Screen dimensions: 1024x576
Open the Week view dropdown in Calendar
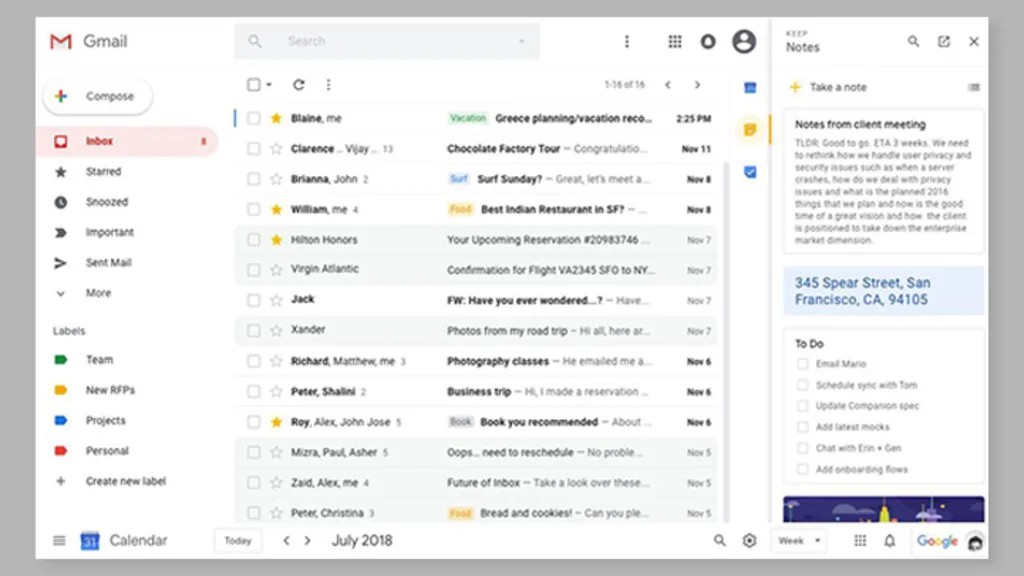point(798,540)
